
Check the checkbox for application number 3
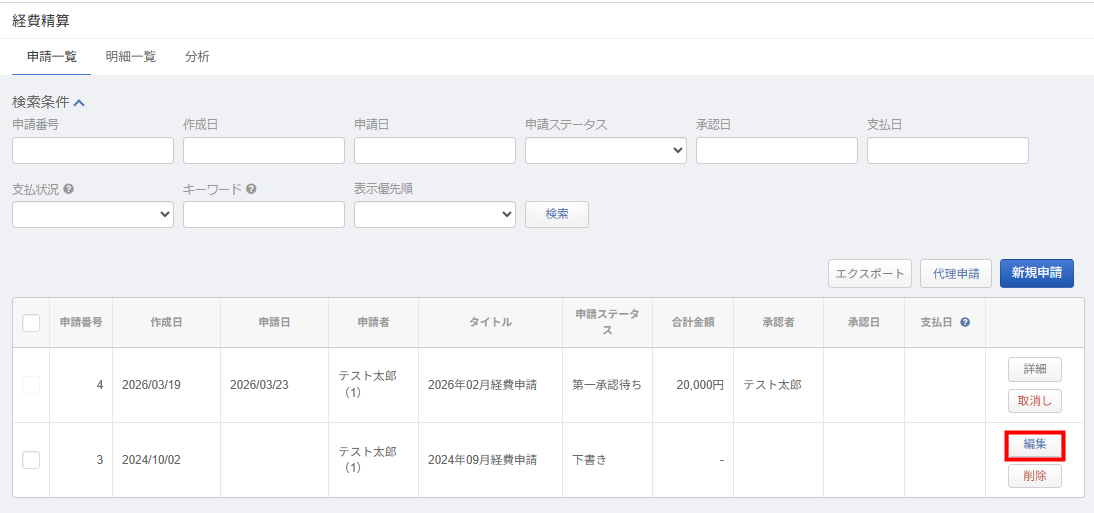pos(31,460)
